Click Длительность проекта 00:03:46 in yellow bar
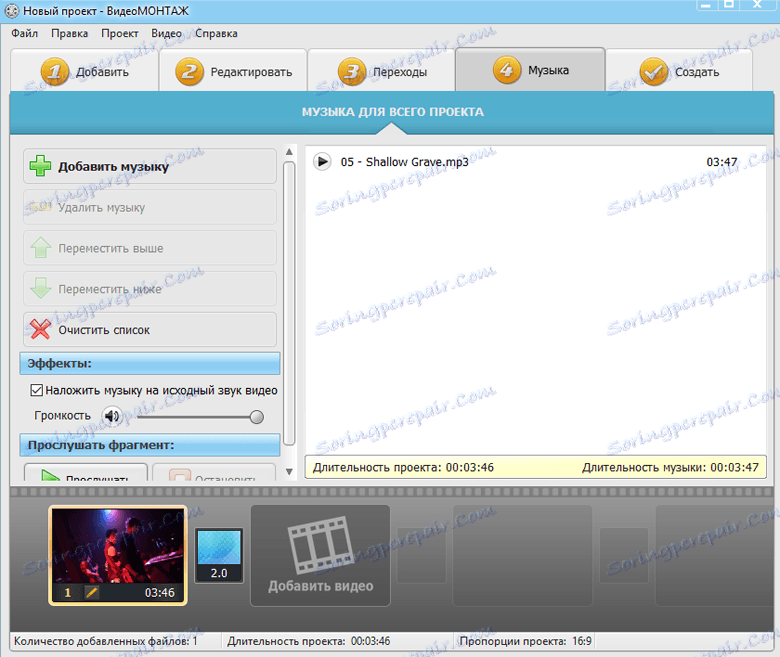 [x=403, y=468]
